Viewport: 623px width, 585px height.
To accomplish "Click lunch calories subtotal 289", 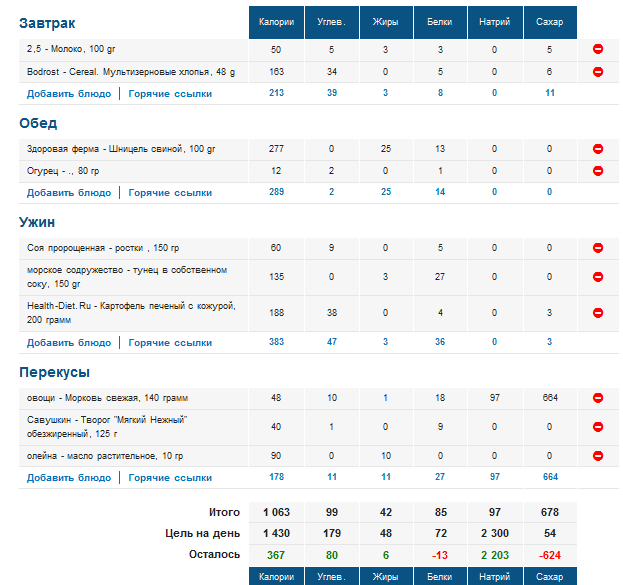I will (277, 192).
